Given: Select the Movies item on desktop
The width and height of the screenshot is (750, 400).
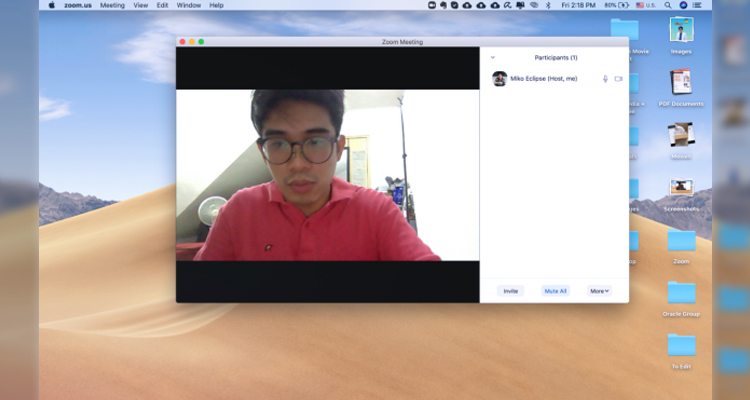Looking at the screenshot, I should (681, 141).
